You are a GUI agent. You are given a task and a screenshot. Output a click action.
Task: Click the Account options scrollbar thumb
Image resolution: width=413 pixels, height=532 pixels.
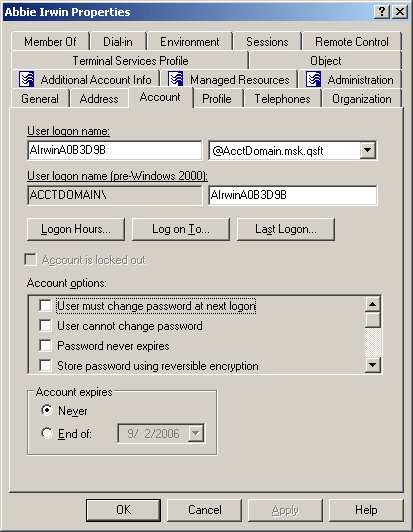click(x=373, y=320)
